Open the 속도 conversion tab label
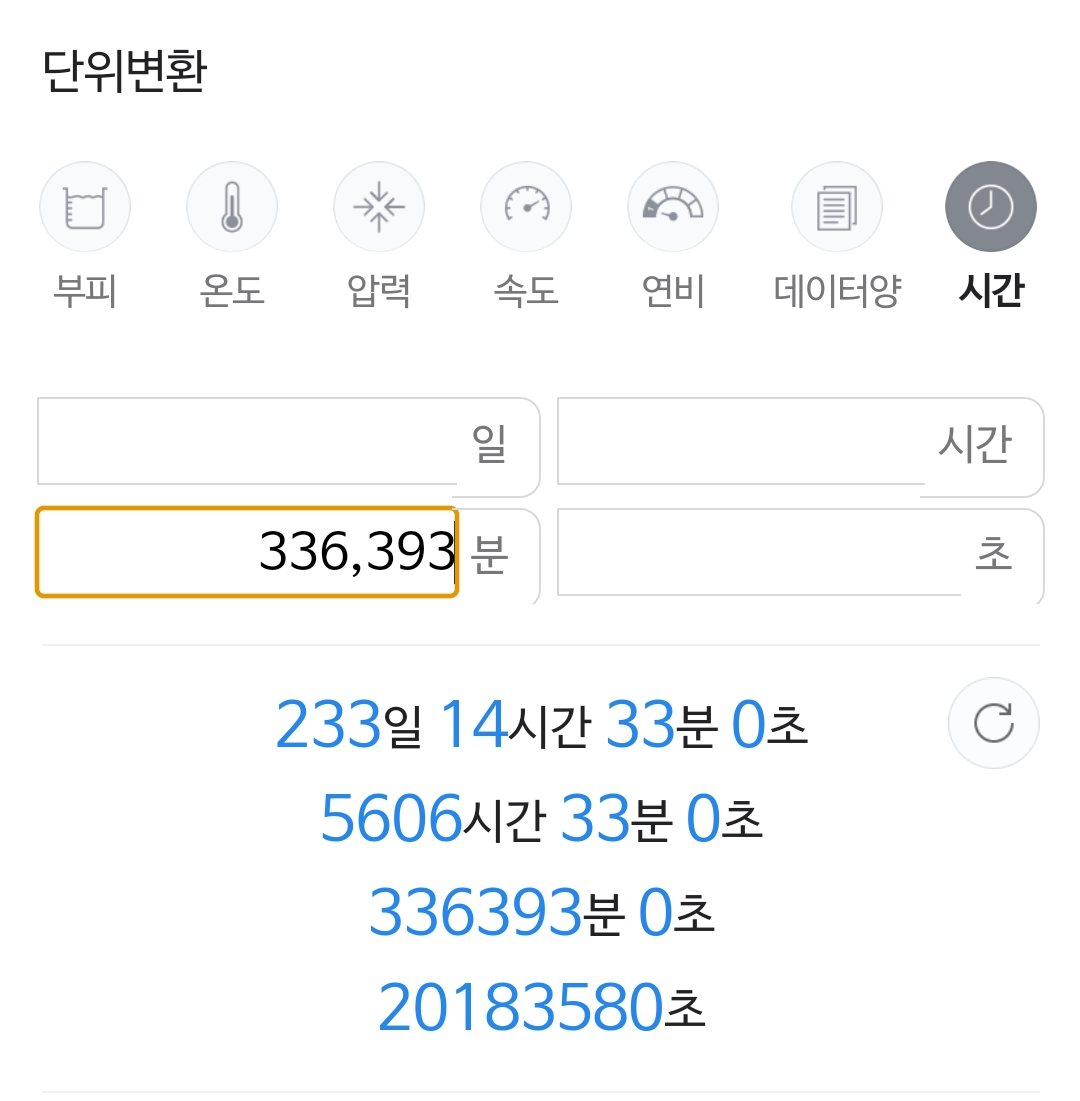1080x1101 pixels. pyautogui.click(x=526, y=291)
